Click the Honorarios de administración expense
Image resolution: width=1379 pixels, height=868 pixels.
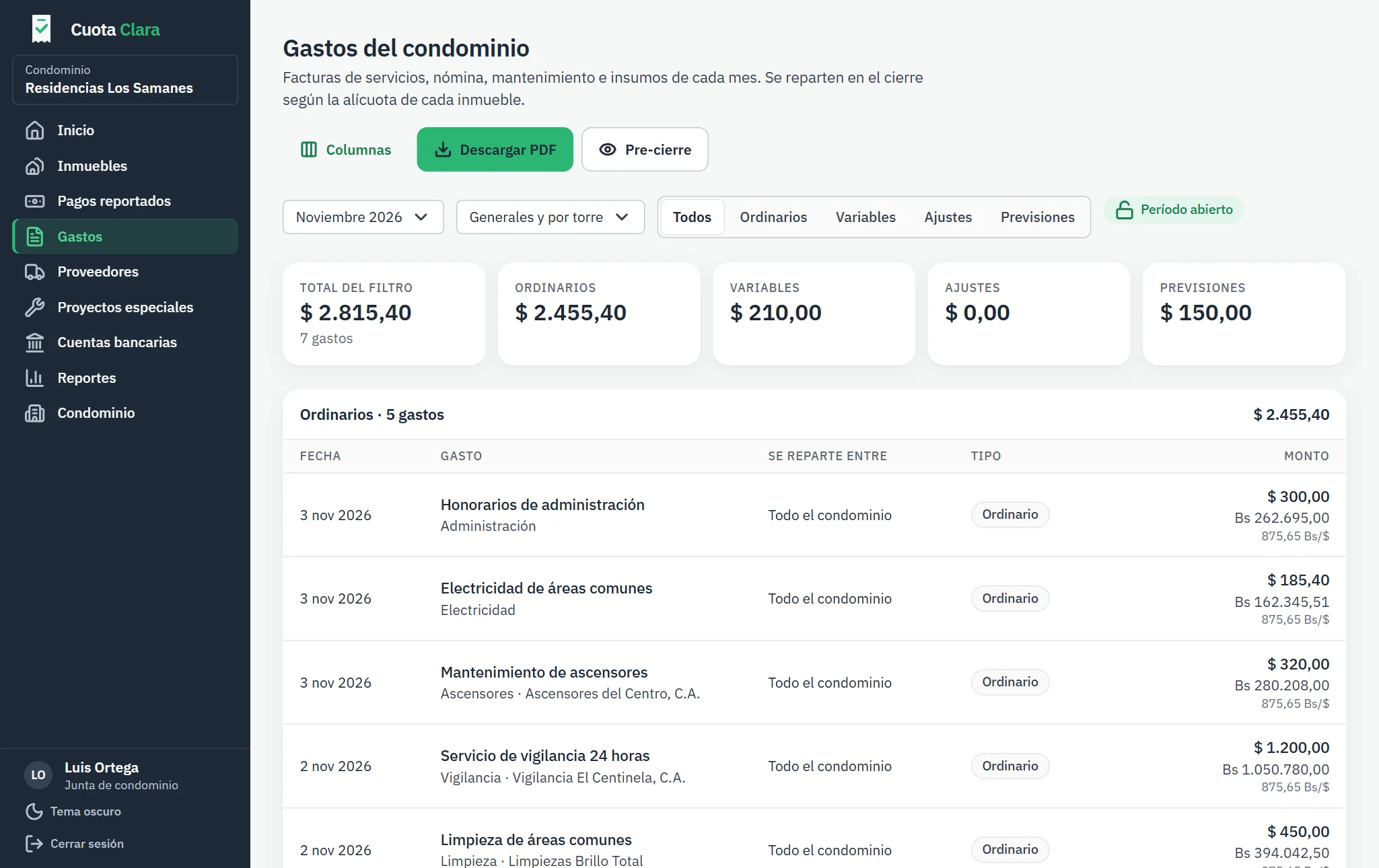pyautogui.click(x=542, y=505)
